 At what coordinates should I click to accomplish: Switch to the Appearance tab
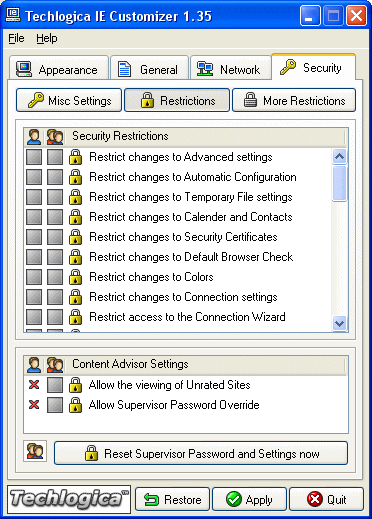[59, 69]
